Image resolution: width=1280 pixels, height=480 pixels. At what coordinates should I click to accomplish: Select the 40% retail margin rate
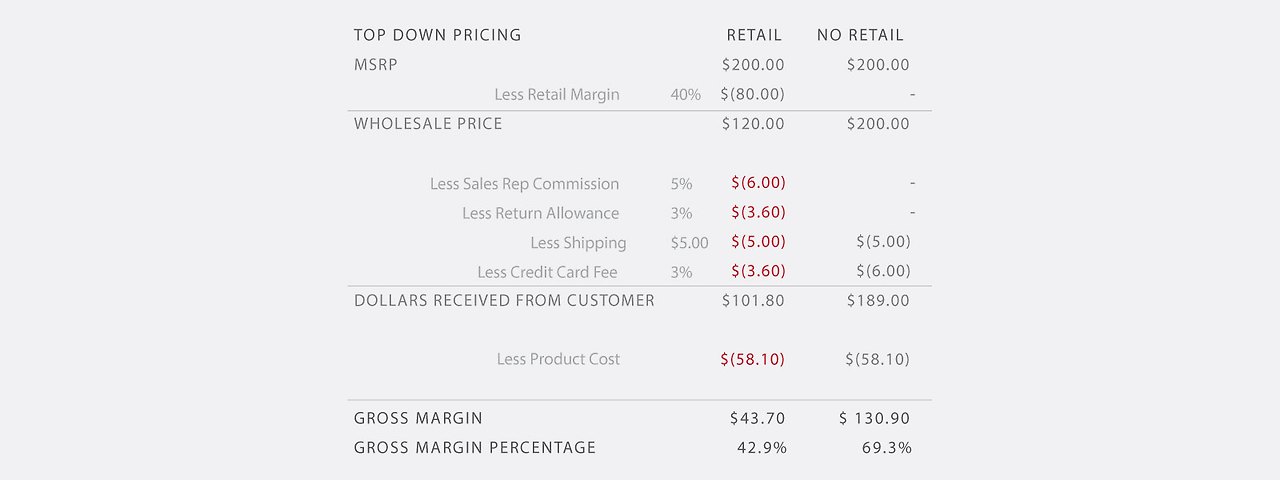coord(686,95)
